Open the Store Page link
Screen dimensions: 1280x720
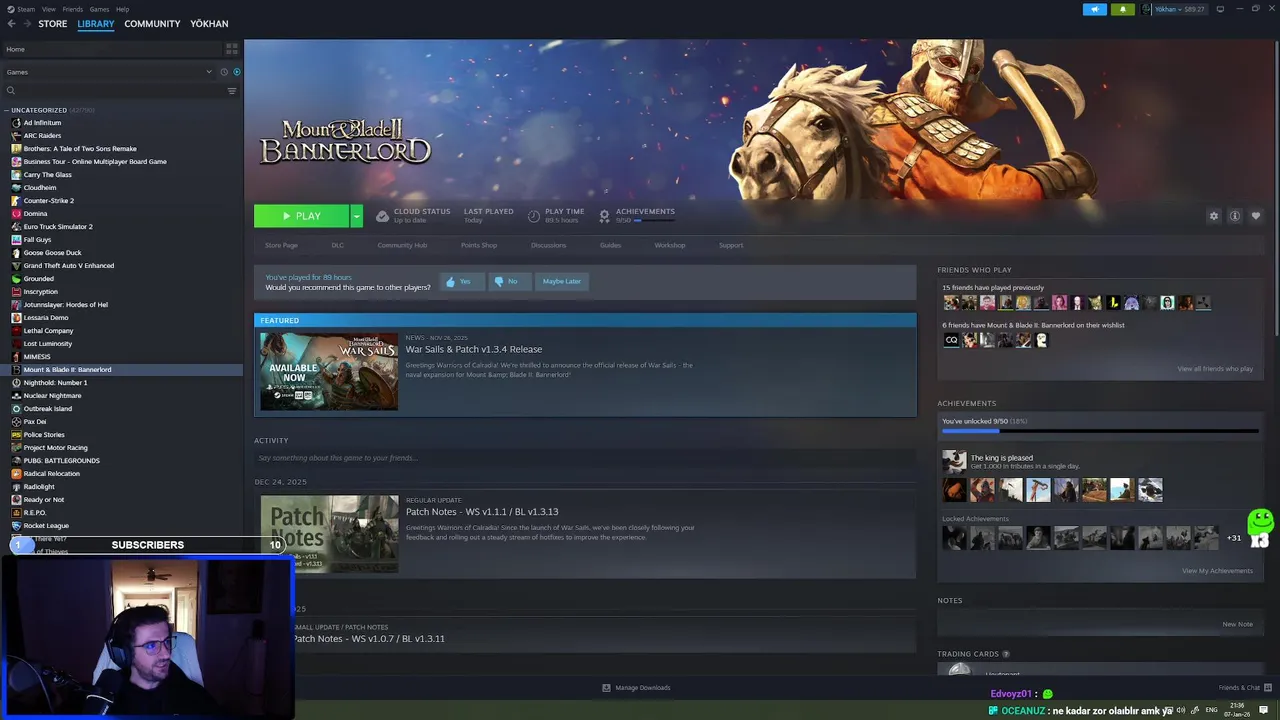281,245
